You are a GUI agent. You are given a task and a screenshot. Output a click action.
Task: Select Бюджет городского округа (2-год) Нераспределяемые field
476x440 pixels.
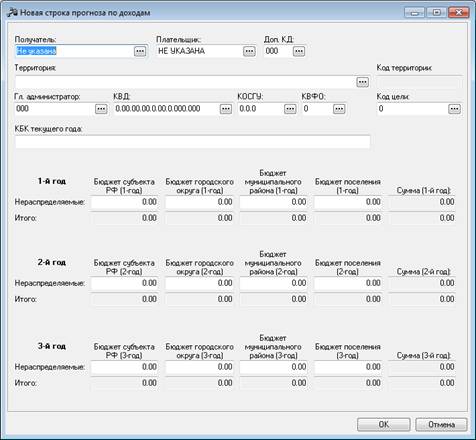(199, 283)
